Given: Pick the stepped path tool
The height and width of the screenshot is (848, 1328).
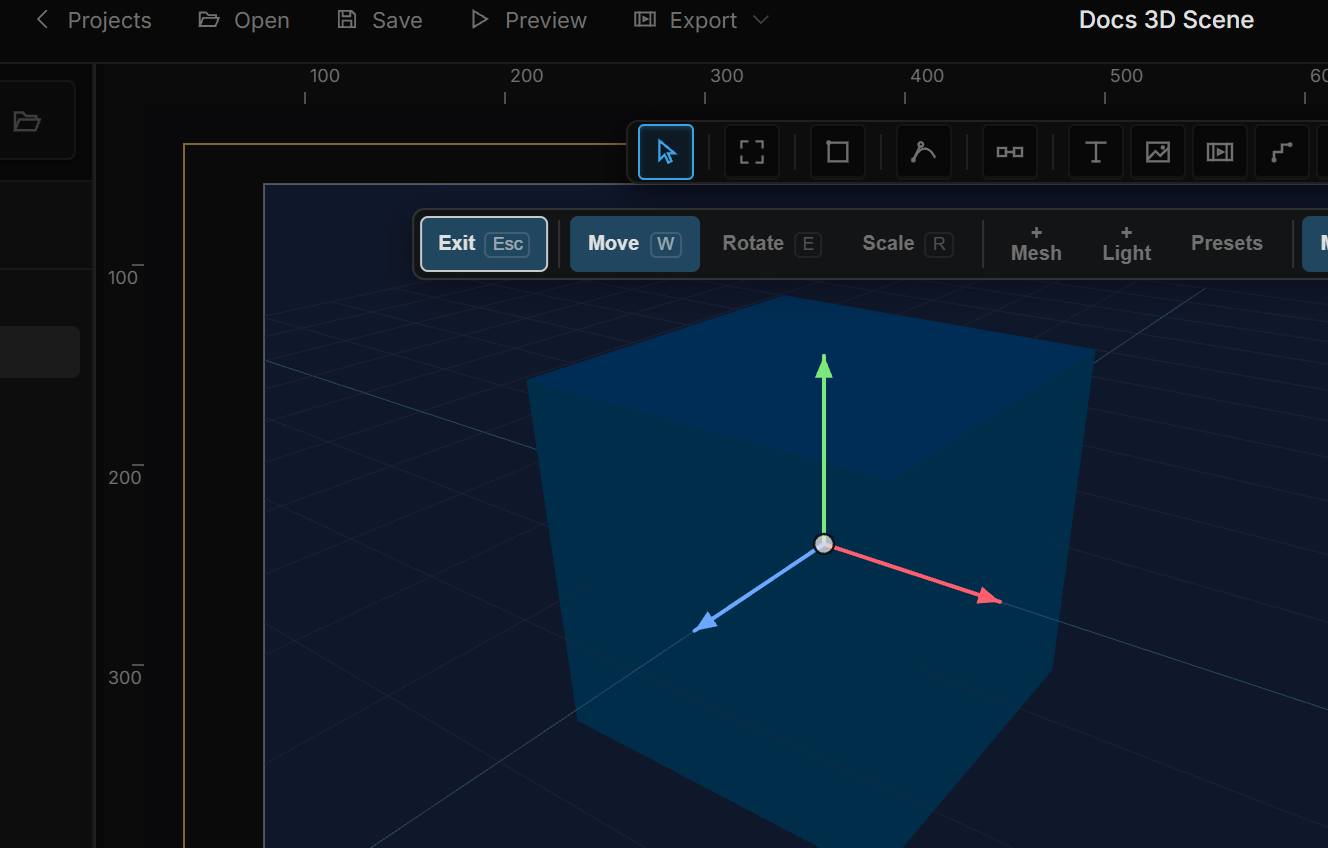Looking at the screenshot, I should click(1282, 152).
